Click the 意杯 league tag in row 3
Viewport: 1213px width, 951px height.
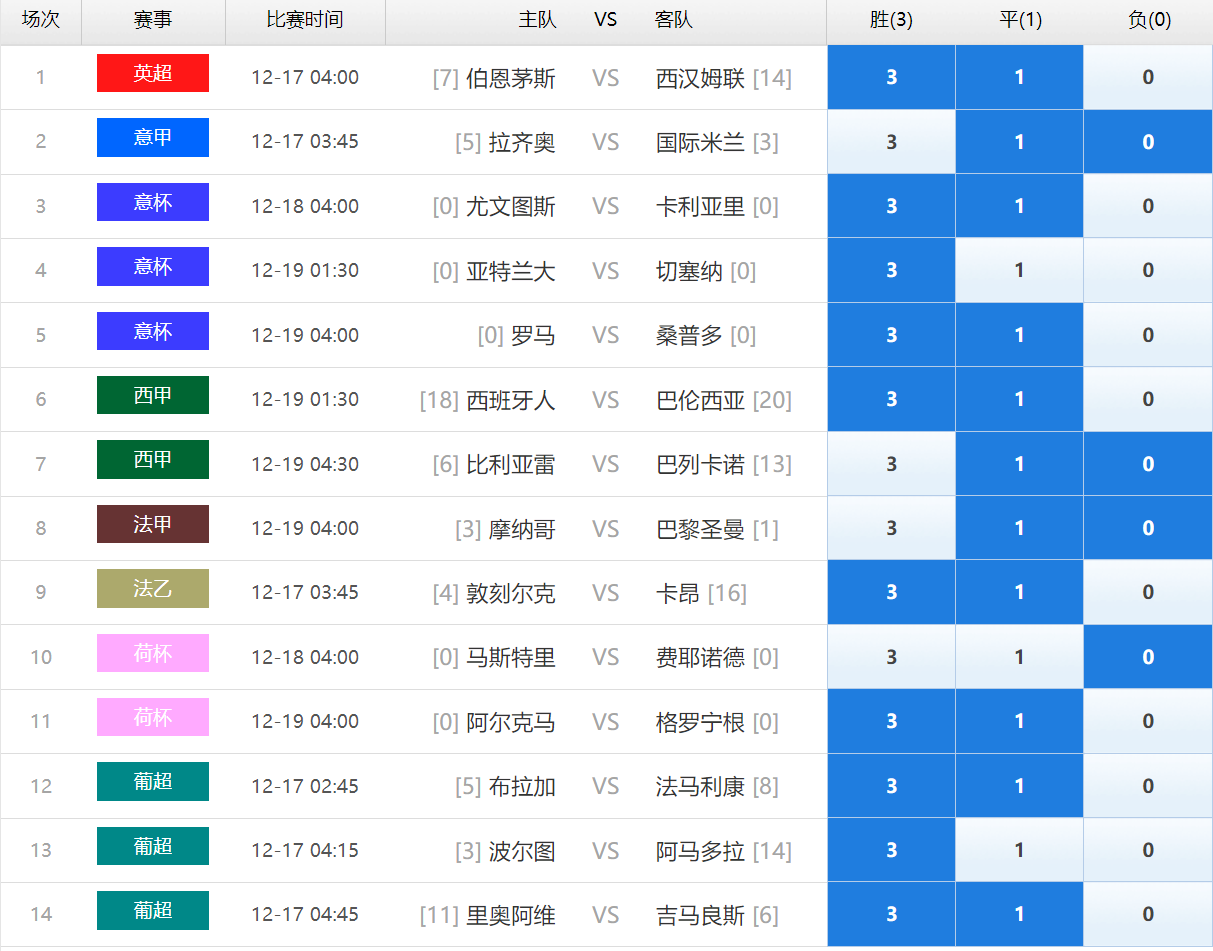click(153, 202)
